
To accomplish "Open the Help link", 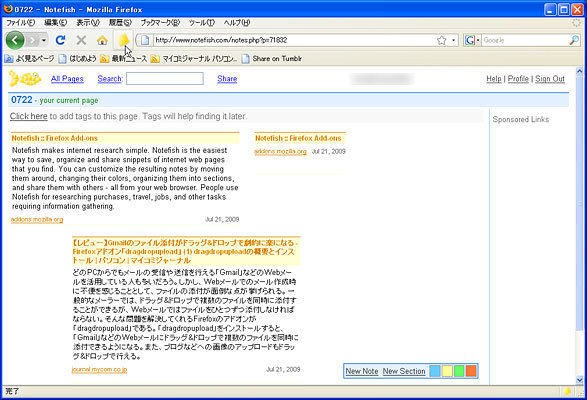I will click(x=493, y=79).
